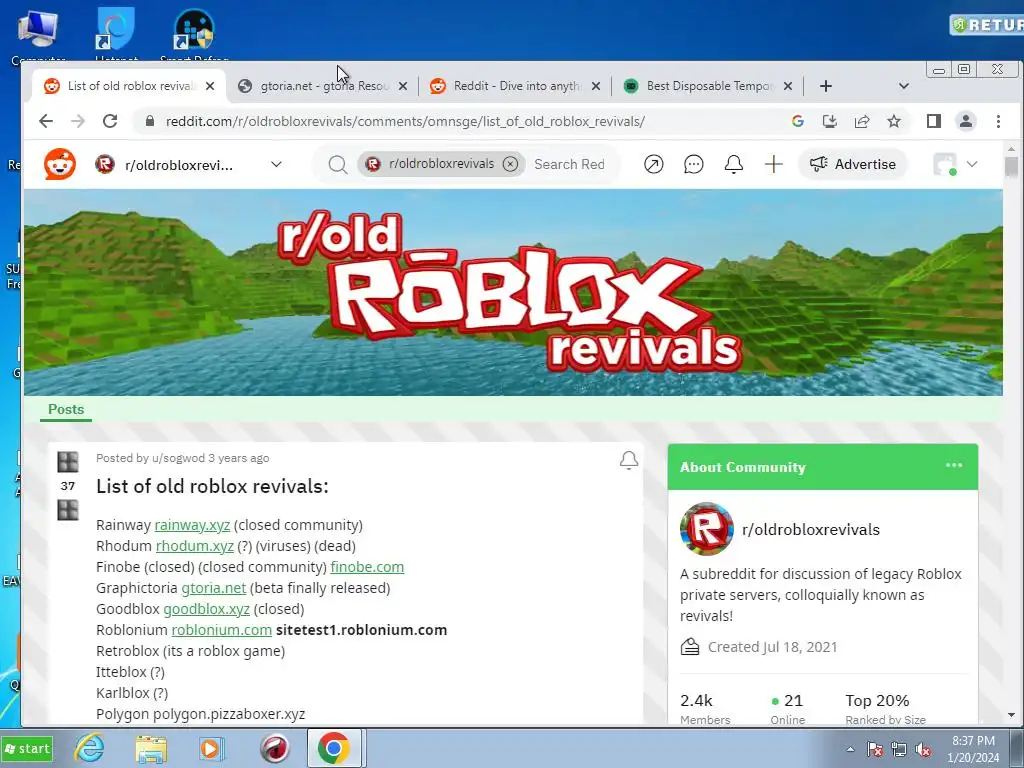
Task: Open the Popular arrow icon in Reddit header
Action: coord(654,164)
